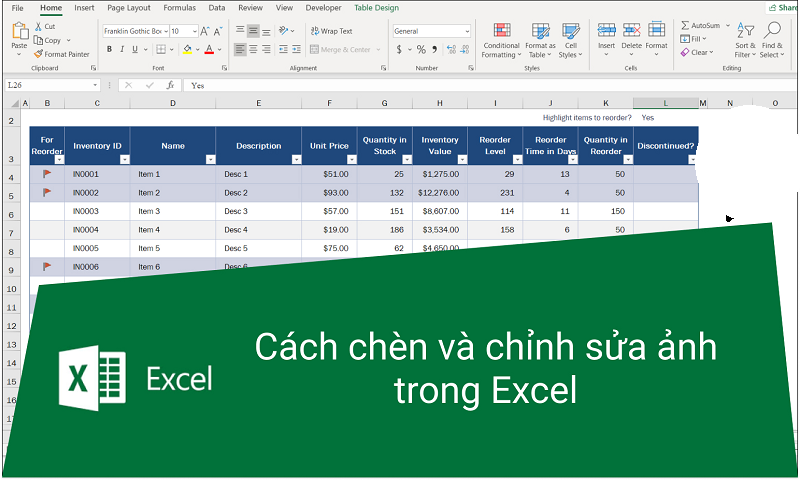Open the Font dialog launcher
Screen dimensions: 800x480
(224, 68)
